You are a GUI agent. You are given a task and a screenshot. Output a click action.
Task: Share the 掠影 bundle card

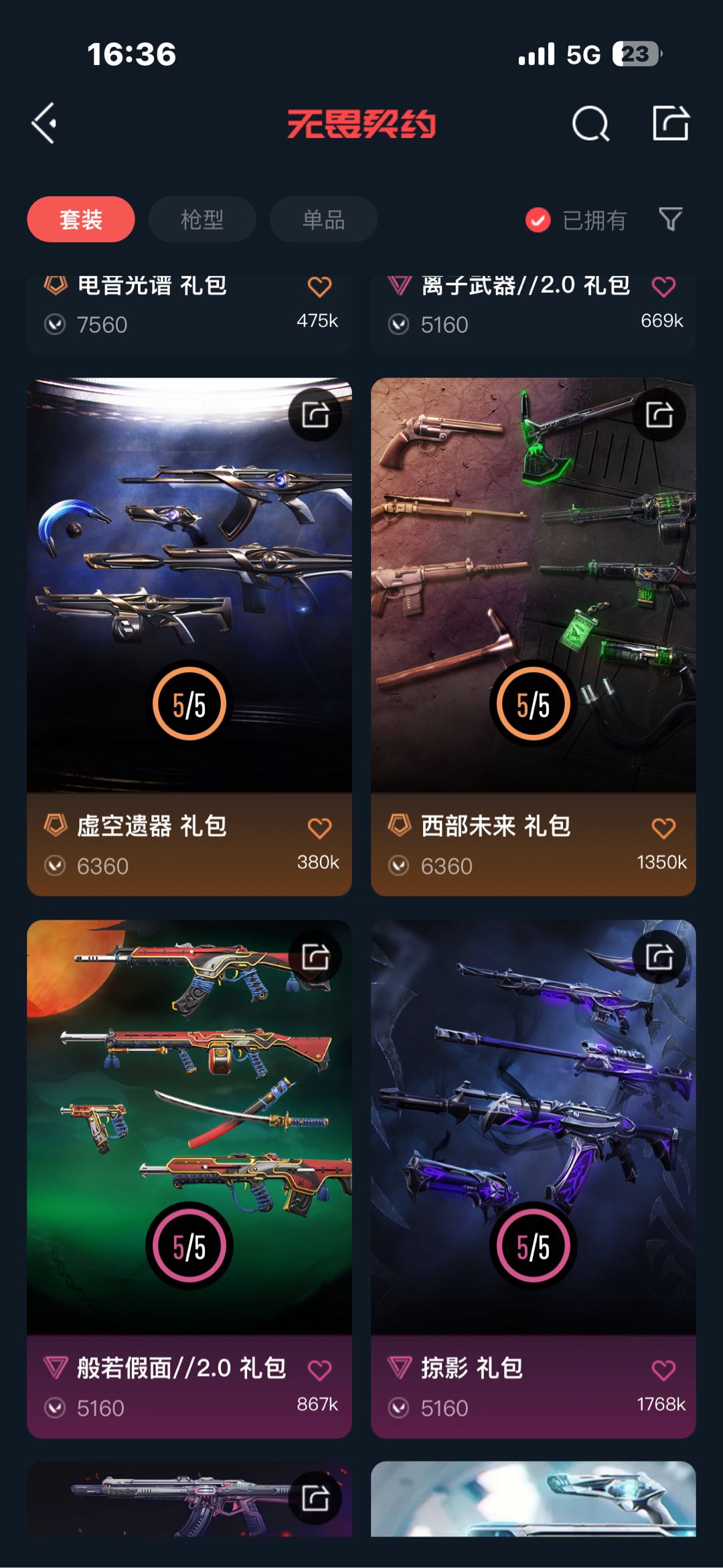(659, 956)
